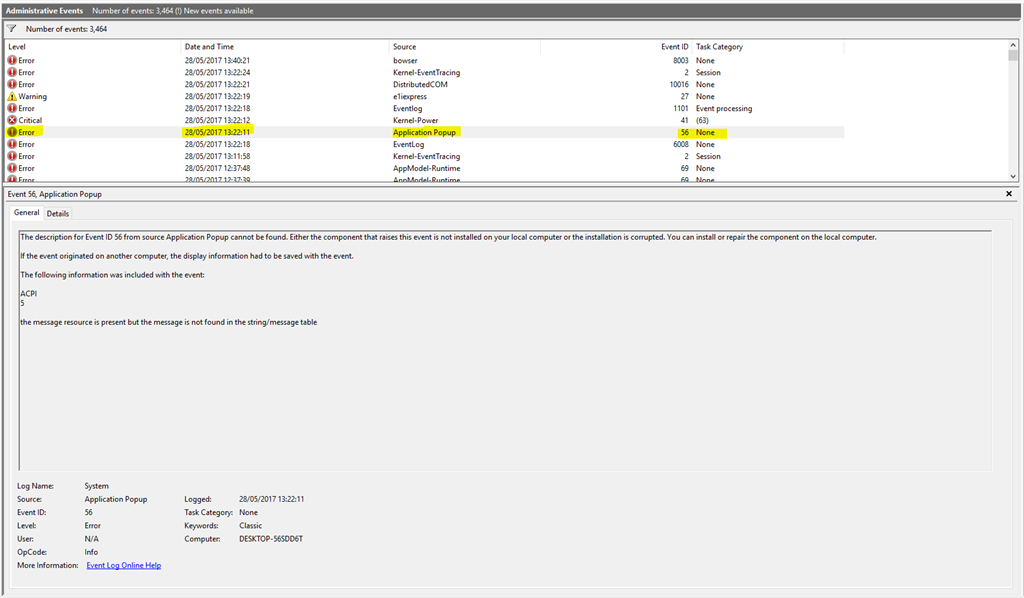Switch to the General tab
The height and width of the screenshot is (598, 1024).
click(x=26, y=212)
